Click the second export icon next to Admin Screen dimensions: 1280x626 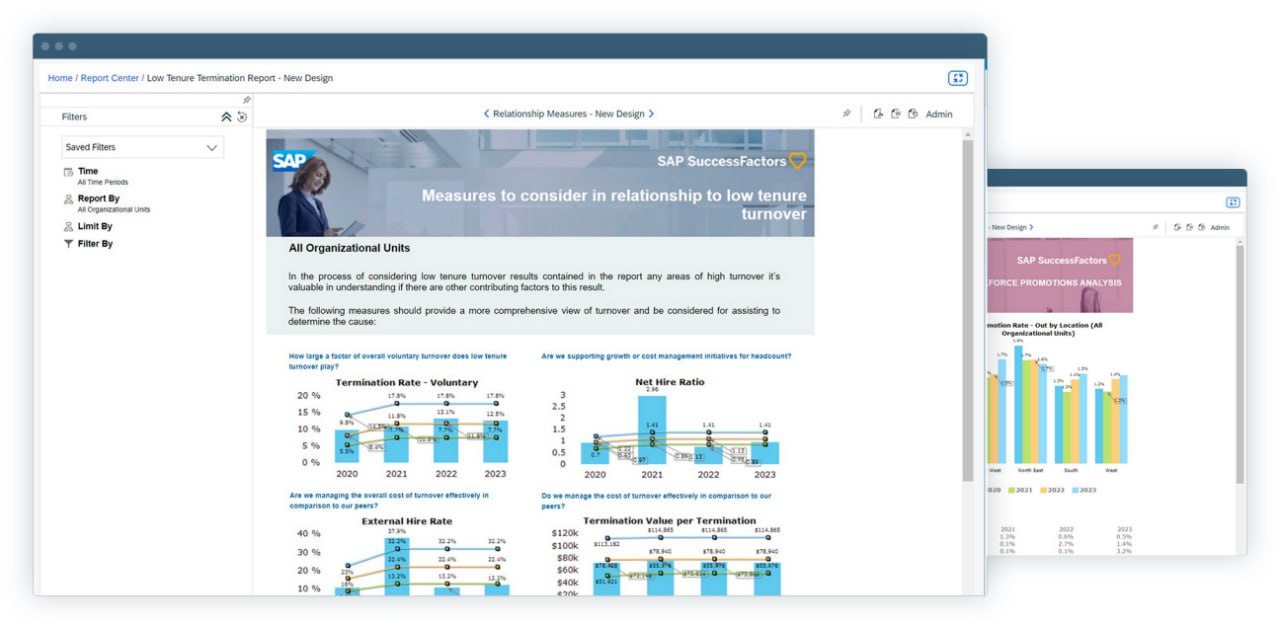click(x=896, y=114)
